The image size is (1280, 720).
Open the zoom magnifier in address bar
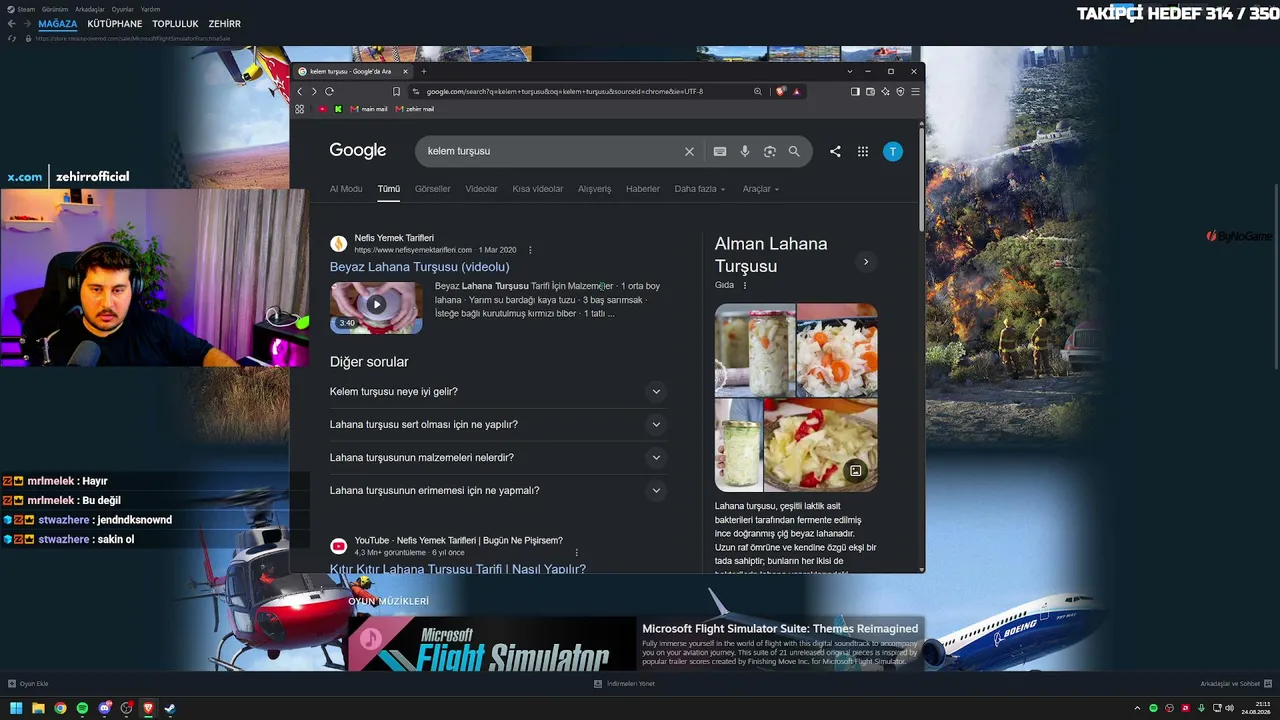pyautogui.click(x=758, y=91)
